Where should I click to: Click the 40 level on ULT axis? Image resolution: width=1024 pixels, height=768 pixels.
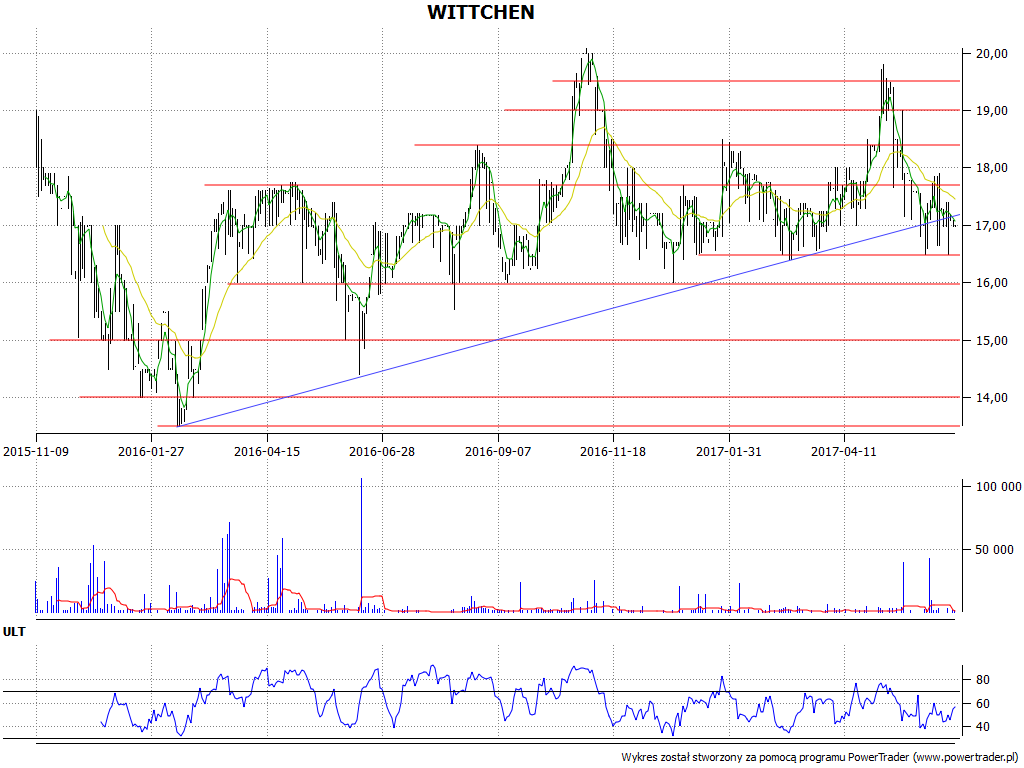(x=982, y=727)
